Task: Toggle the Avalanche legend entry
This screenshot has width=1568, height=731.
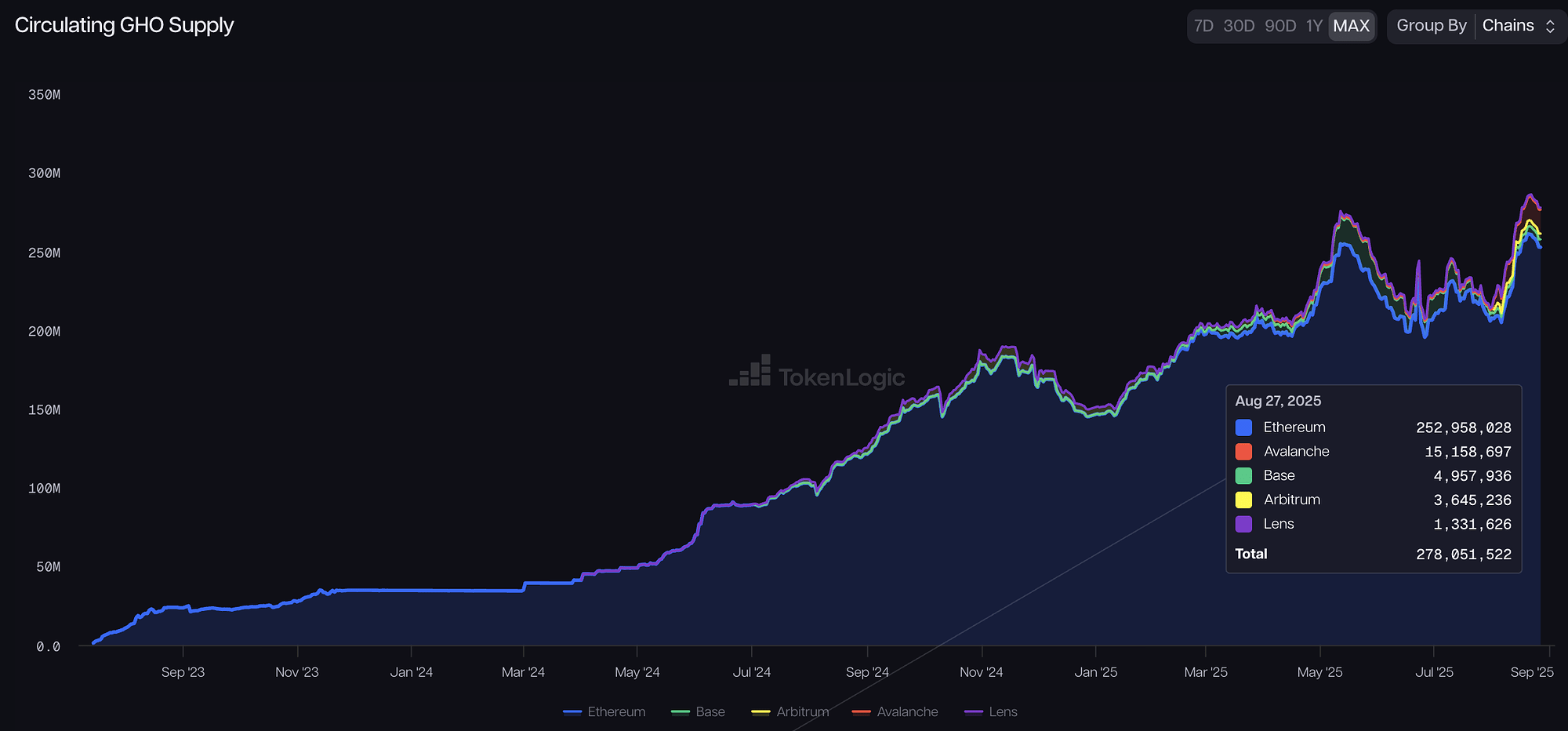Action: pyautogui.click(x=895, y=711)
